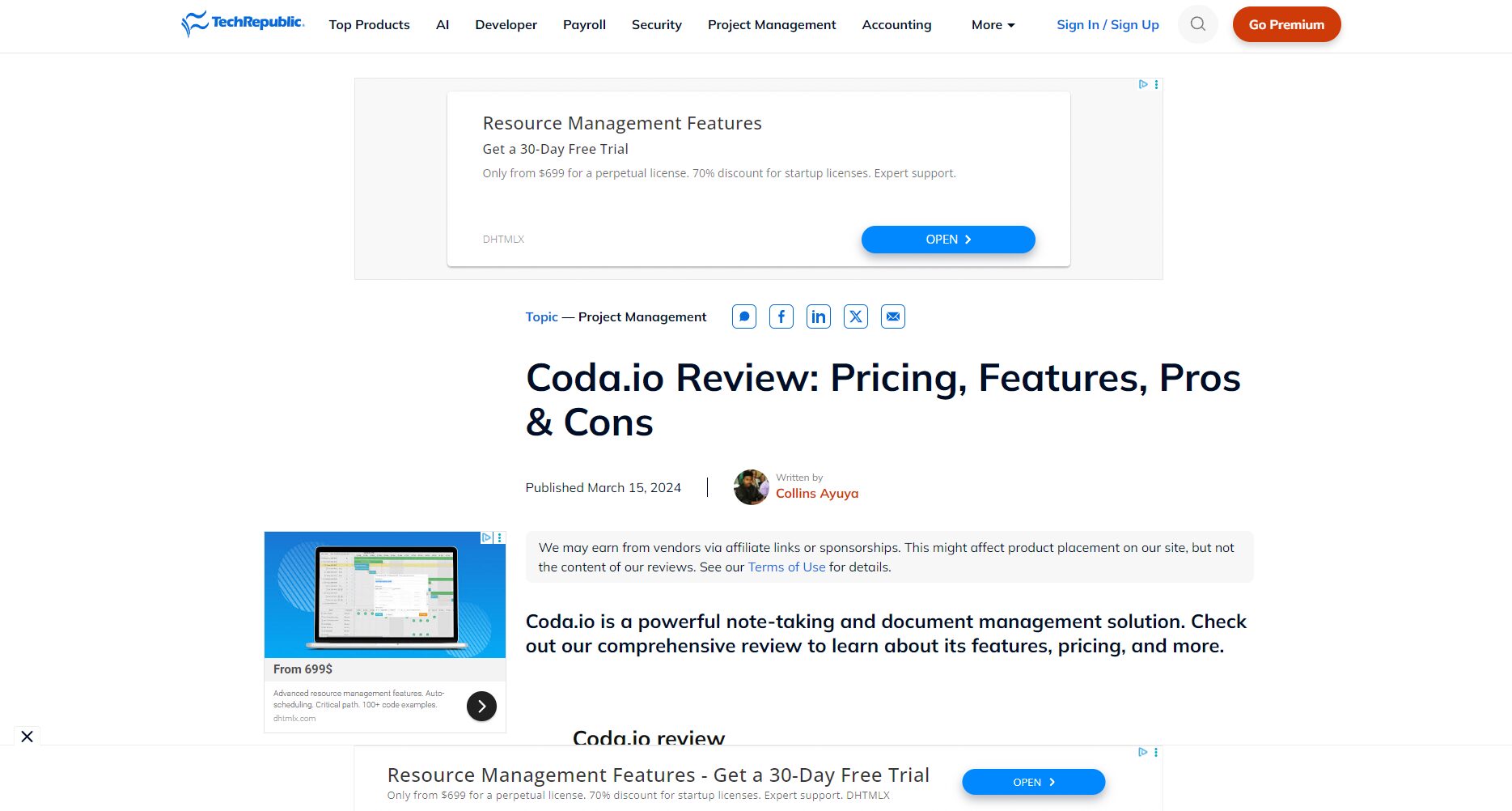Go to the Project Management nav section
The image size is (1512, 811).
coord(771,25)
